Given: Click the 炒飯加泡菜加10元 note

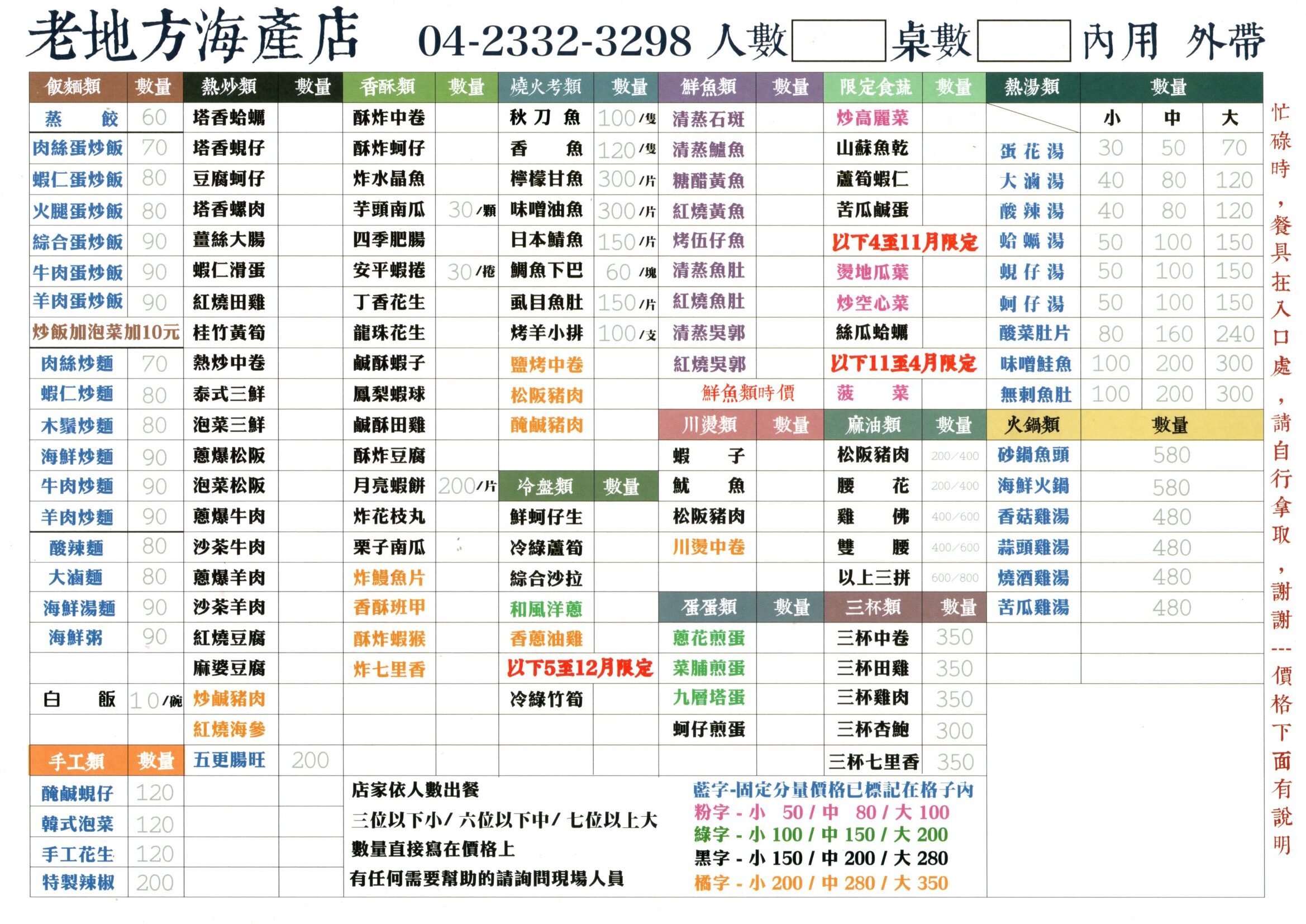Looking at the screenshot, I should coord(106,332).
